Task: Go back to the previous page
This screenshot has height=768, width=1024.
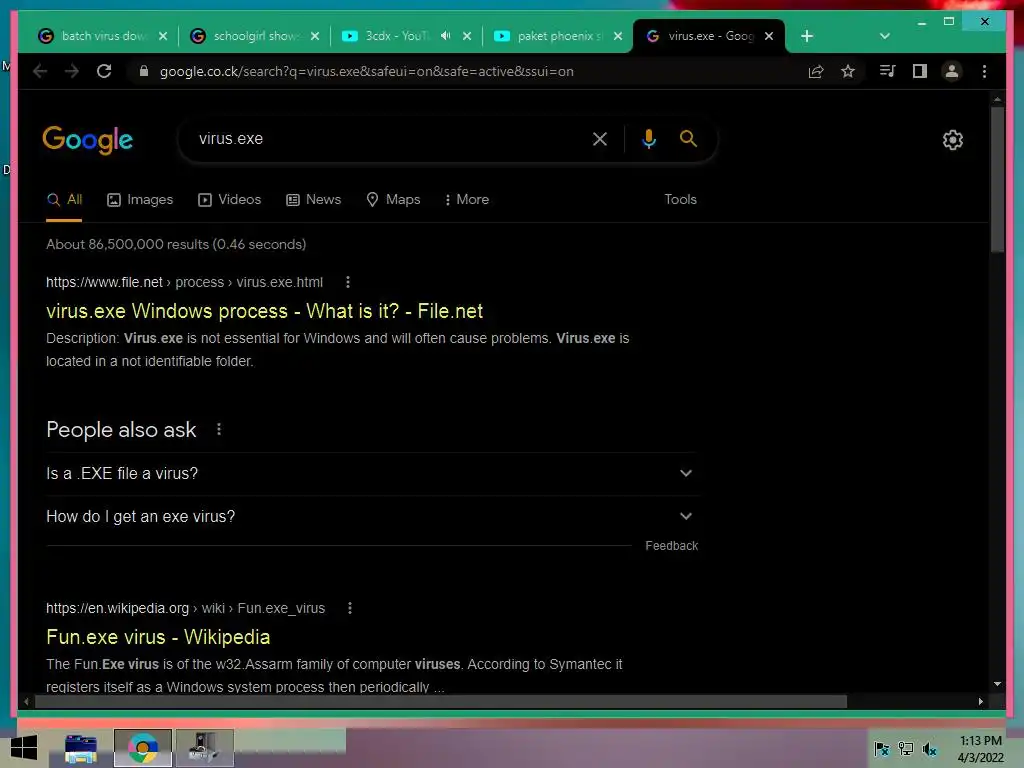Action: [40, 71]
